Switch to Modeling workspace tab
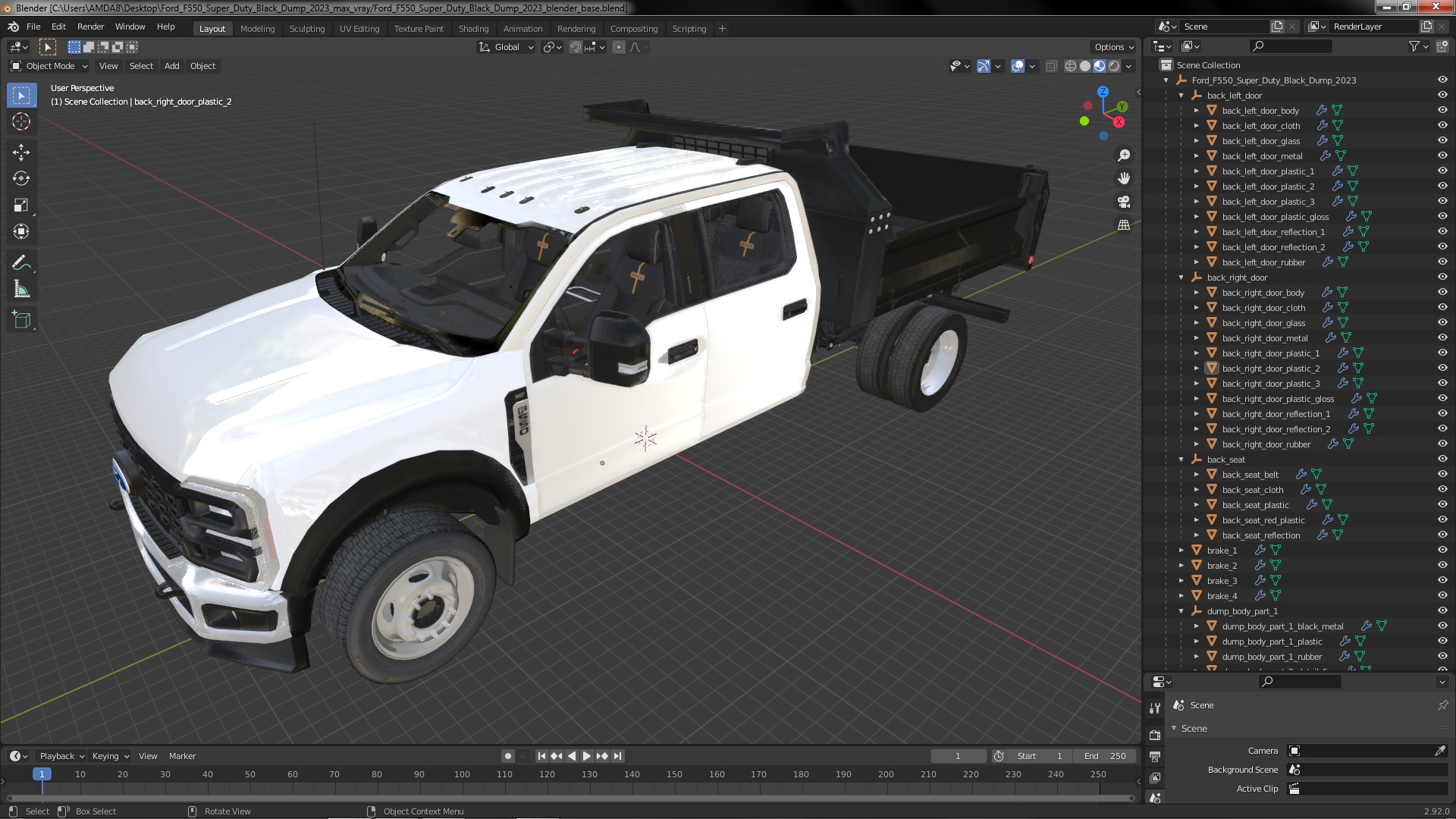 click(257, 29)
